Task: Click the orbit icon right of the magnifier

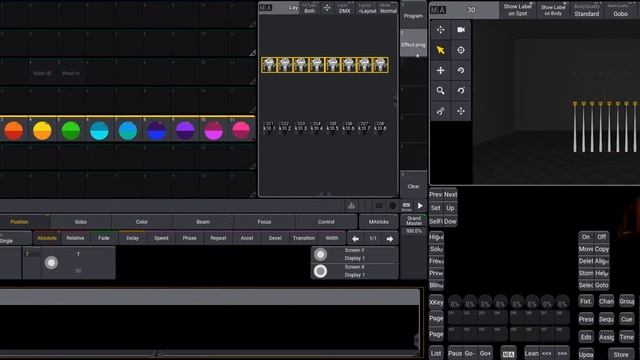Action: (x=461, y=91)
